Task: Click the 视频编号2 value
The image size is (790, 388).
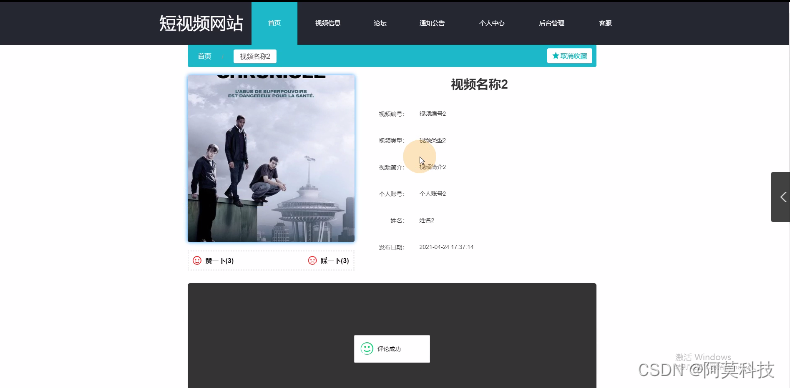Action: click(x=433, y=114)
